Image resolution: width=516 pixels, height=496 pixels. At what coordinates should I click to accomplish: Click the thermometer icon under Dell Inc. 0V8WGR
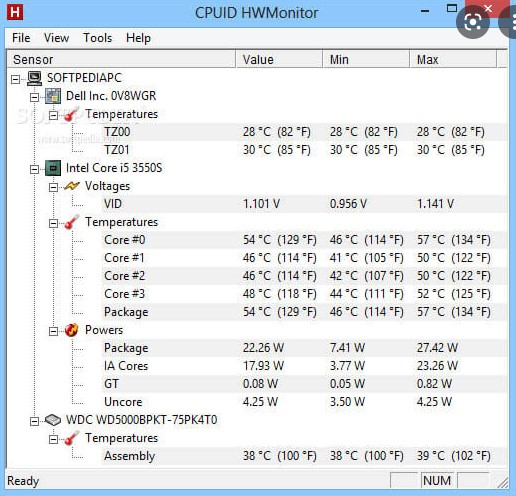[71, 114]
